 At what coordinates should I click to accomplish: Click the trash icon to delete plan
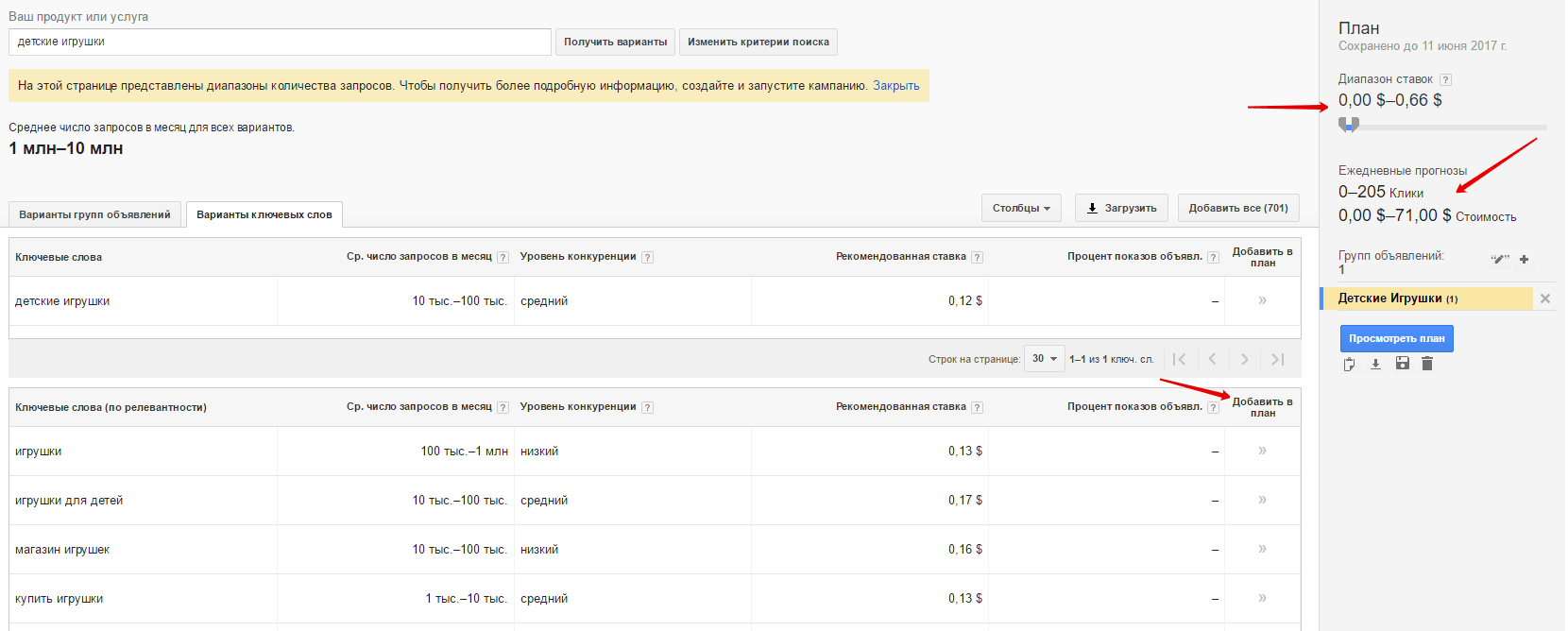[1427, 364]
